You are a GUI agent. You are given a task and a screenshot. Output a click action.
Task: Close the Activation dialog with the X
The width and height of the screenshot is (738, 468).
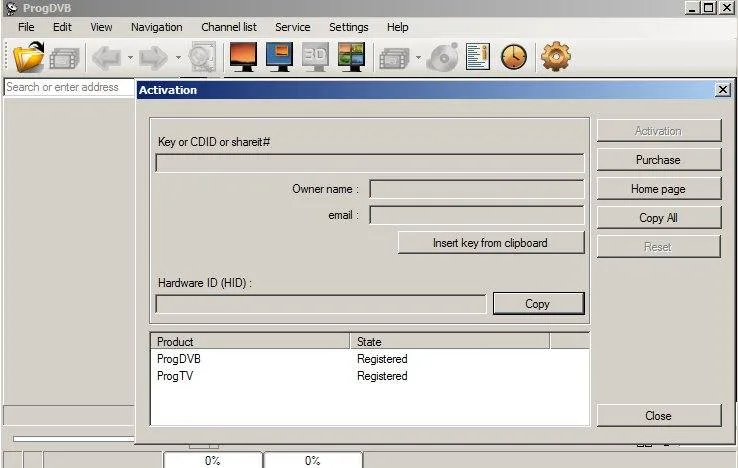[722, 89]
